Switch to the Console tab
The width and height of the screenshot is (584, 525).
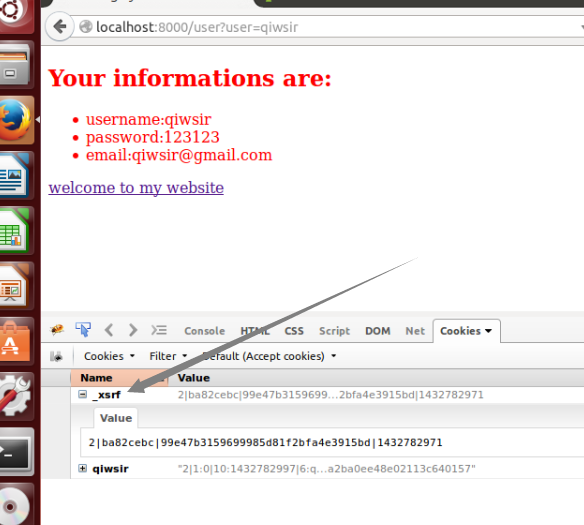coord(204,331)
